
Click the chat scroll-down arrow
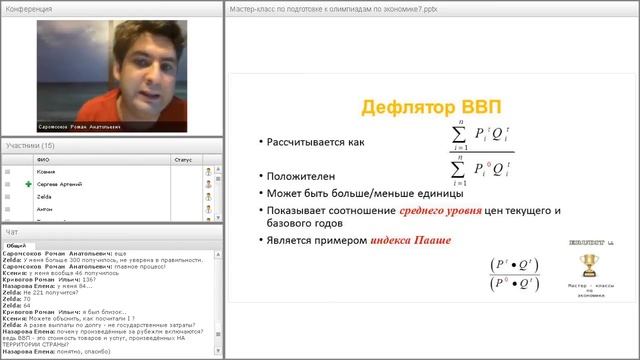point(218,351)
